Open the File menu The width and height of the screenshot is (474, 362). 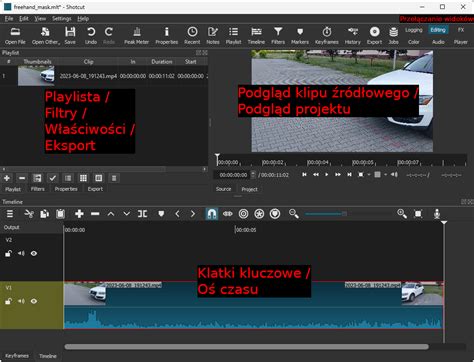[9, 19]
